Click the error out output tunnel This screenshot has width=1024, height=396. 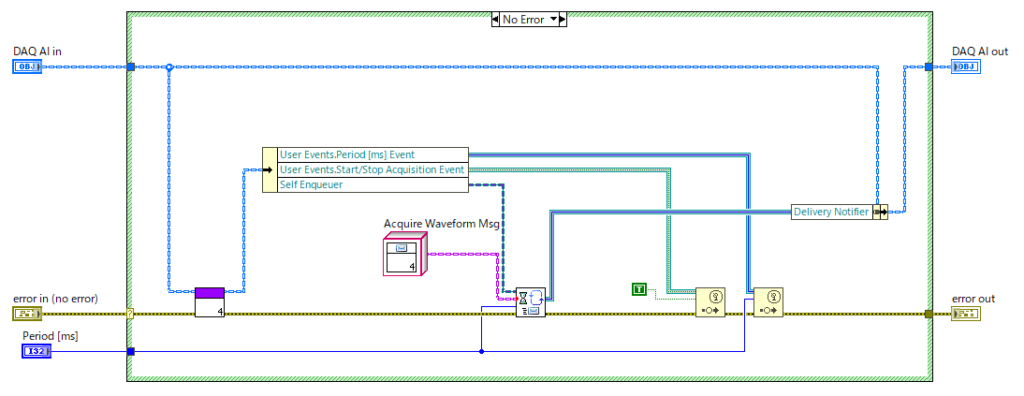[x=929, y=314]
